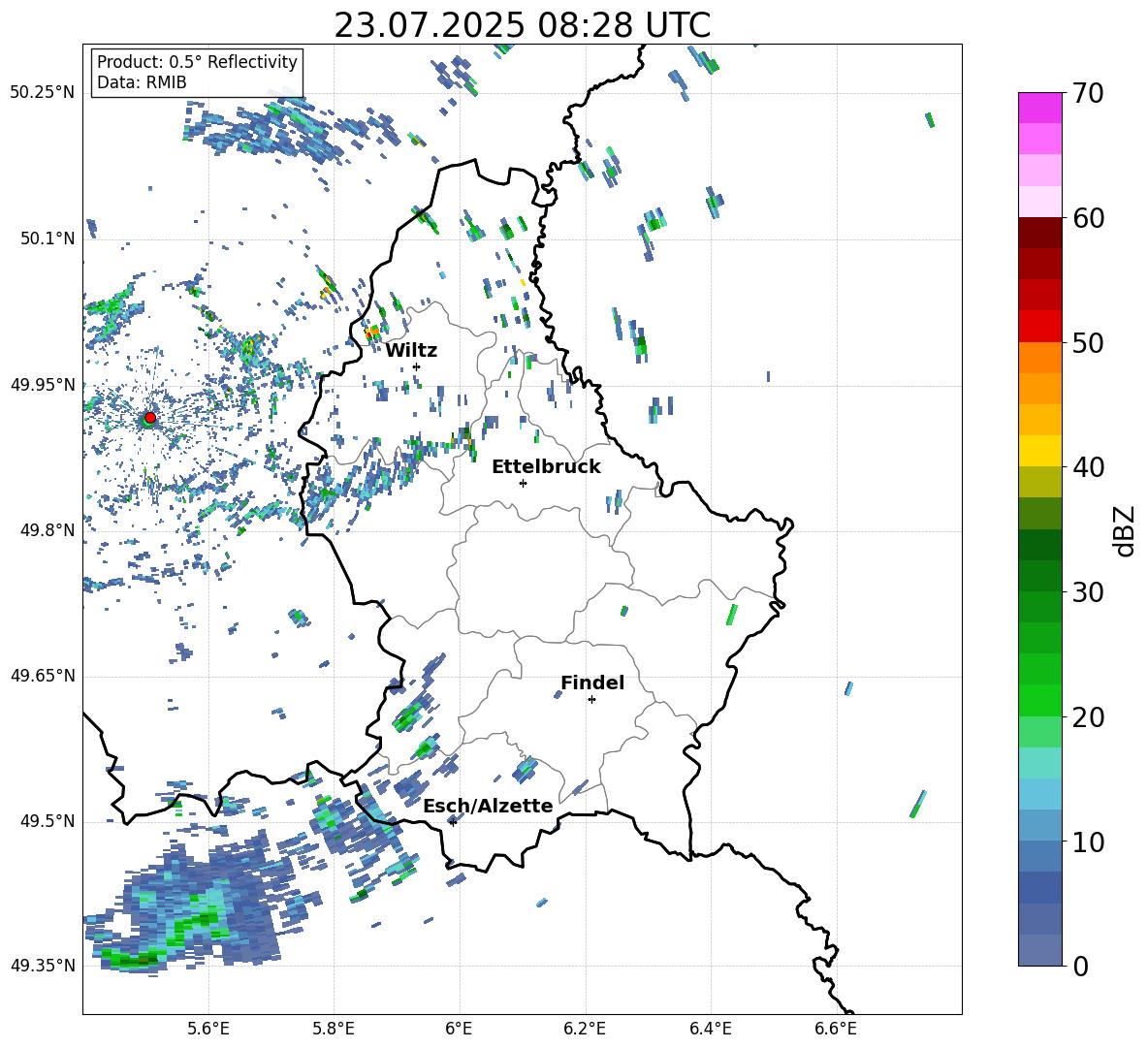This screenshot has height=1048, width=1148.
Task: Click the 49.5°N latitude label
Action: (47, 820)
